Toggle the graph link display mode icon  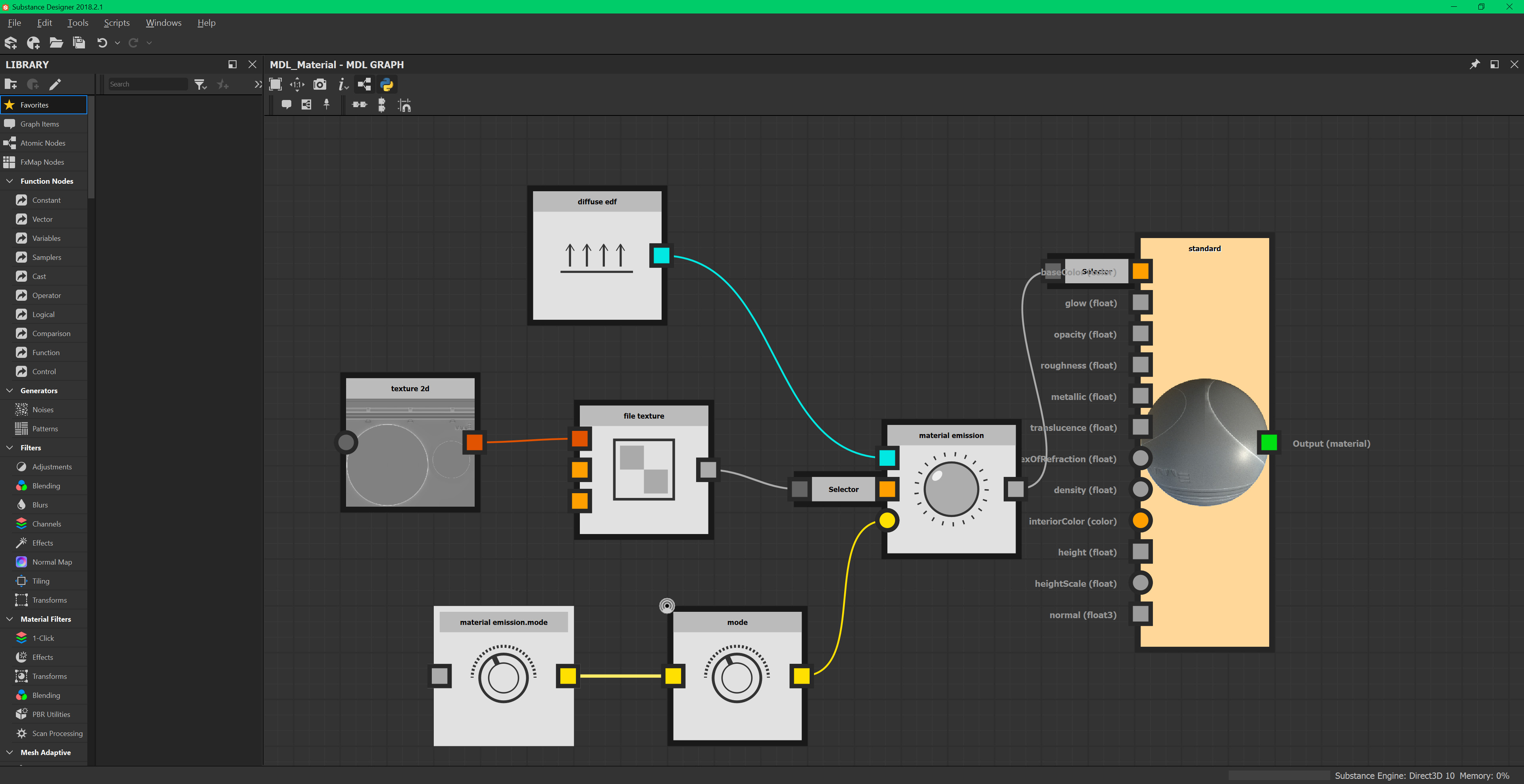pyautogui.click(x=364, y=85)
